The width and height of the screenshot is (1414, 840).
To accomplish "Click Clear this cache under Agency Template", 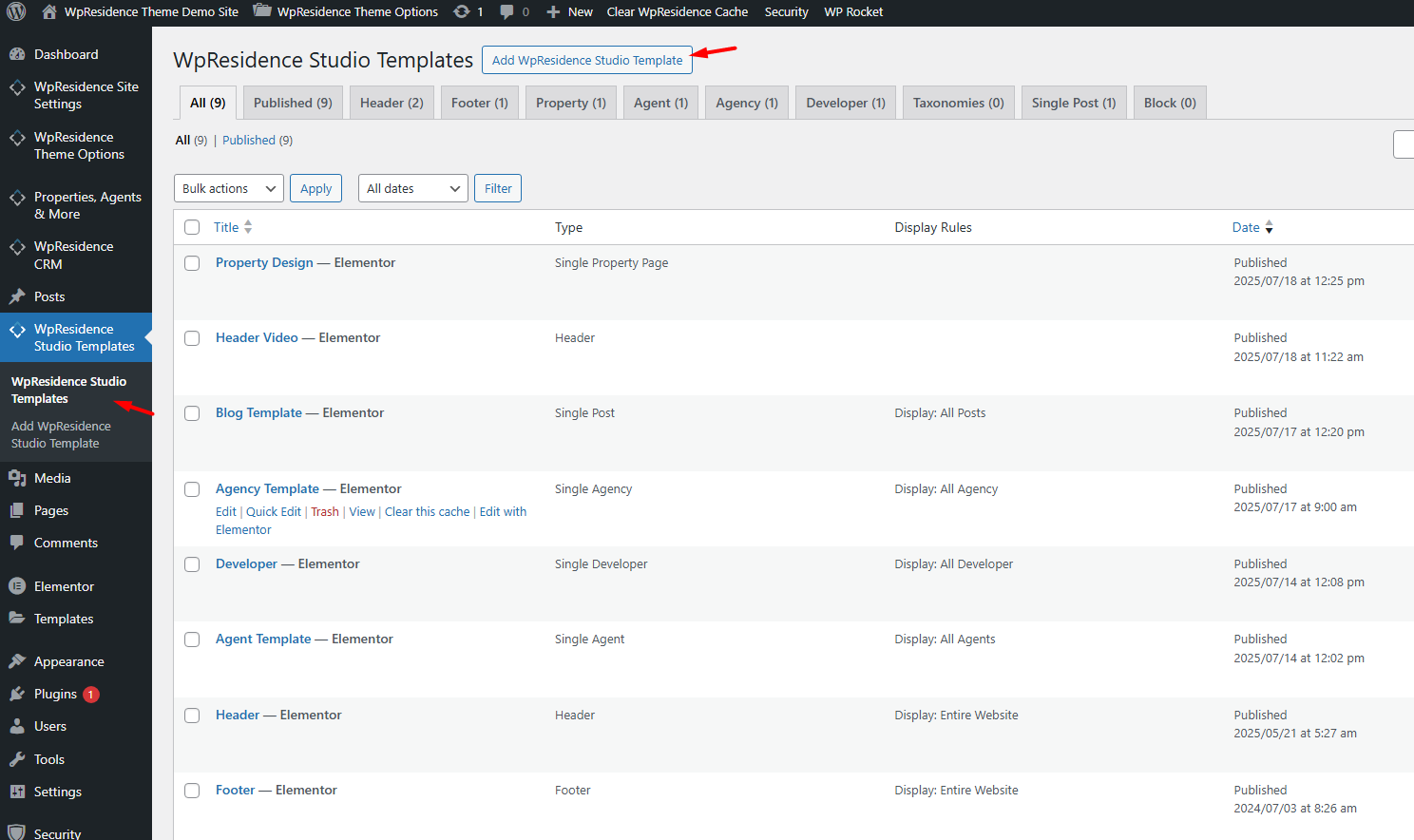I will (x=428, y=511).
